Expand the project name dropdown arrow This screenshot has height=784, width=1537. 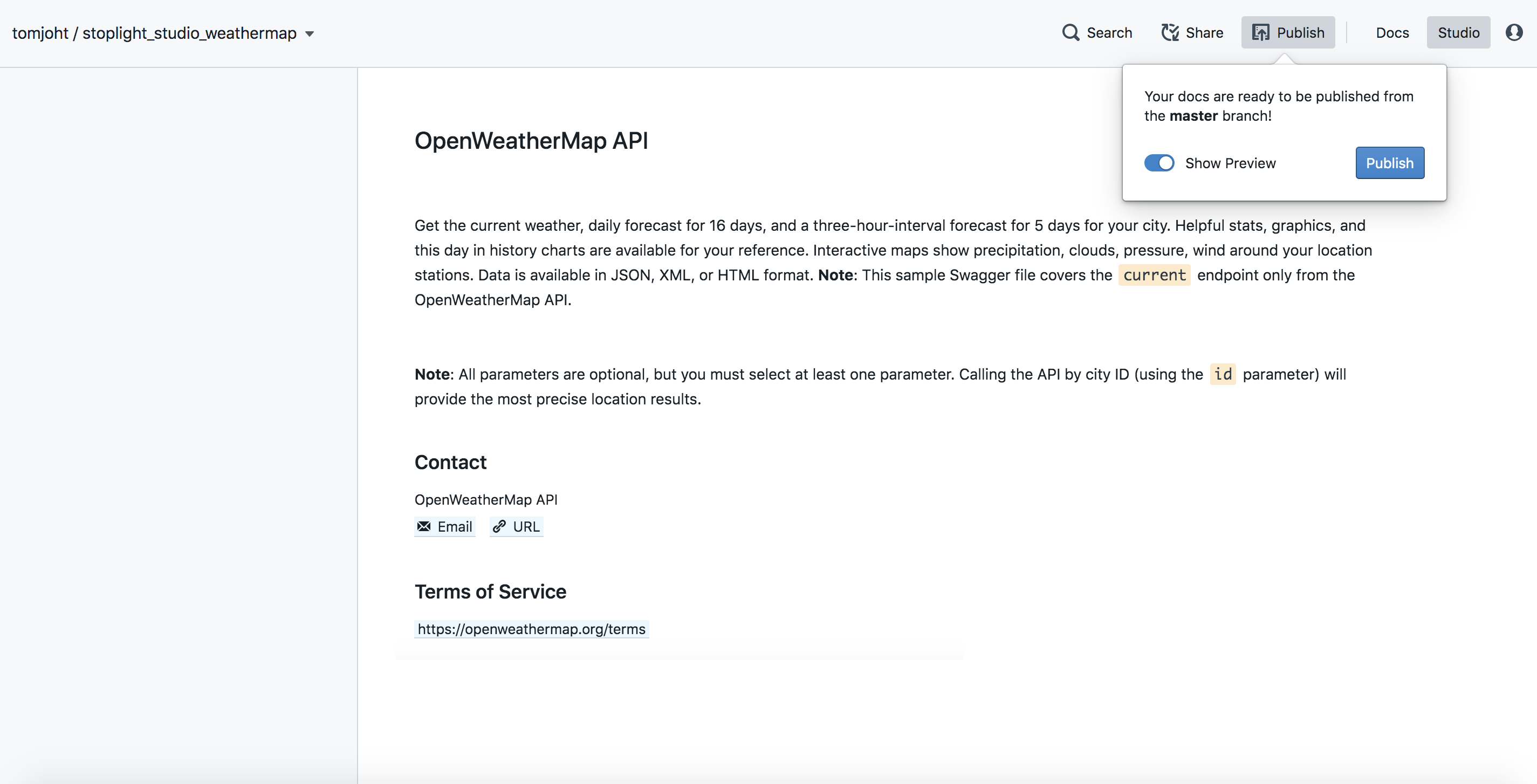pos(309,34)
